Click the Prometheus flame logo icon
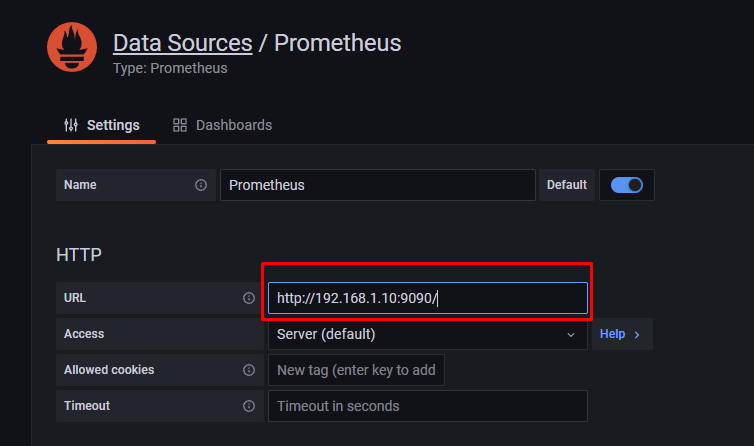 click(72, 47)
